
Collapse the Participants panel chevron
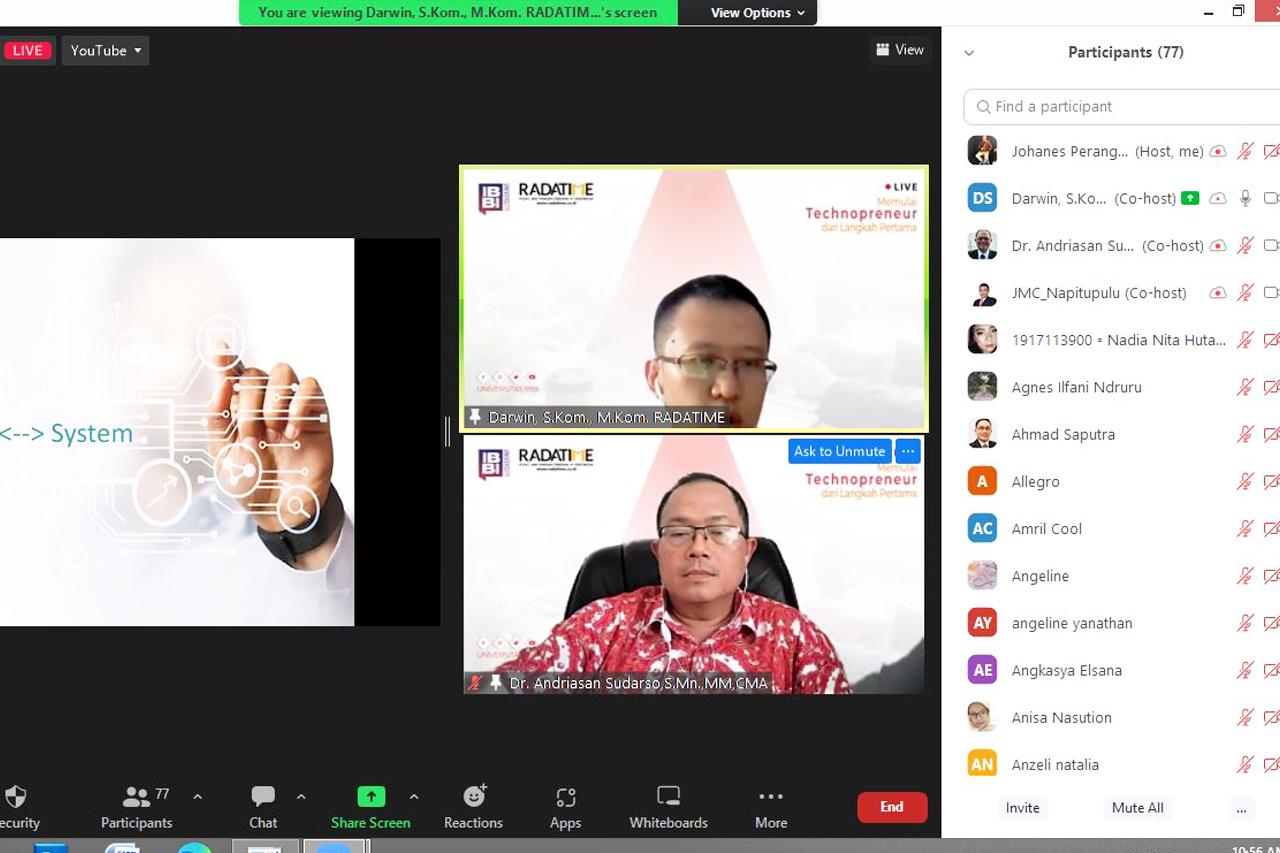[969, 53]
